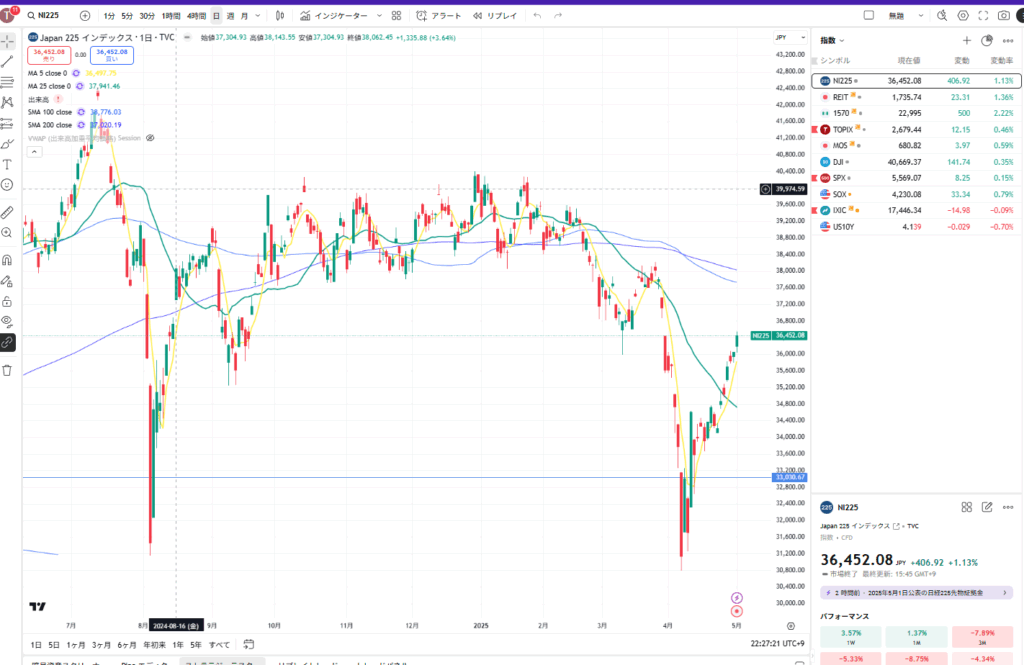The height and width of the screenshot is (665, 1024).
Task: Take a chart snapshot with camera
Action: point(1004,16)
